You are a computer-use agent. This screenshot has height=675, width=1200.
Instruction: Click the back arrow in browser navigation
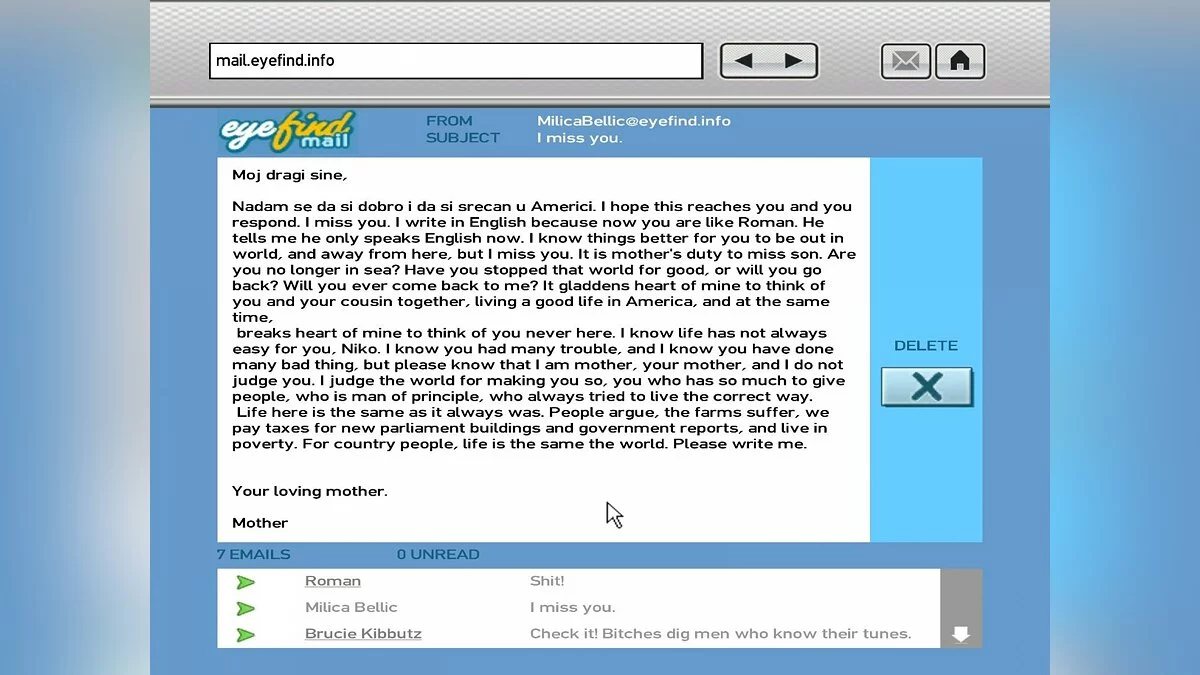click(744, 61)
